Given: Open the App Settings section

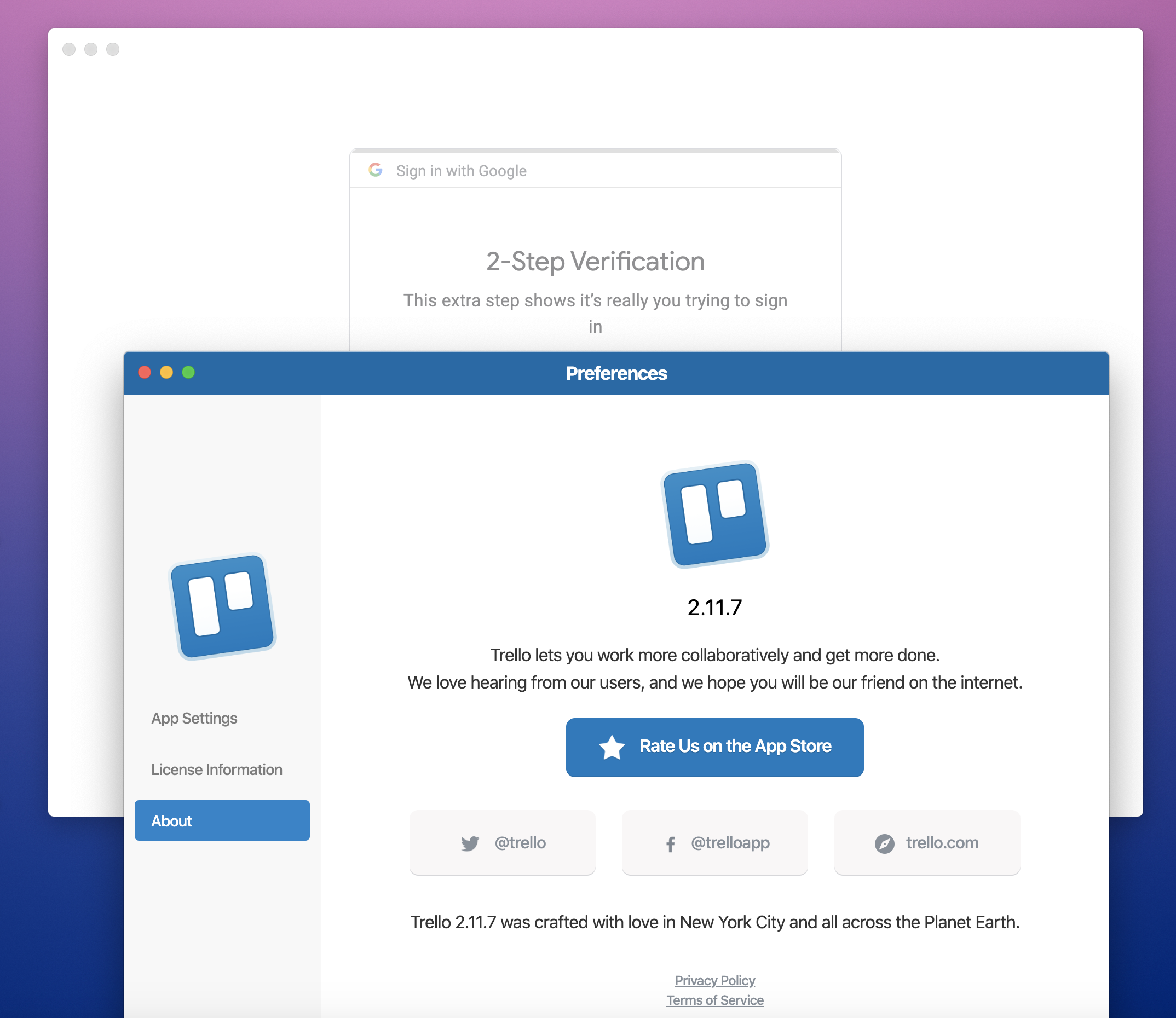Looking at the screenshot, I should click(194, 718).
